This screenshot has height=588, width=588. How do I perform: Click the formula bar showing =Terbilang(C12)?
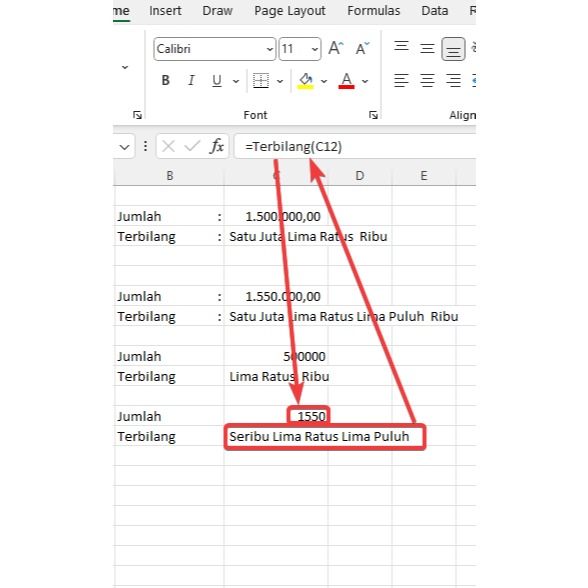point(355,146)
